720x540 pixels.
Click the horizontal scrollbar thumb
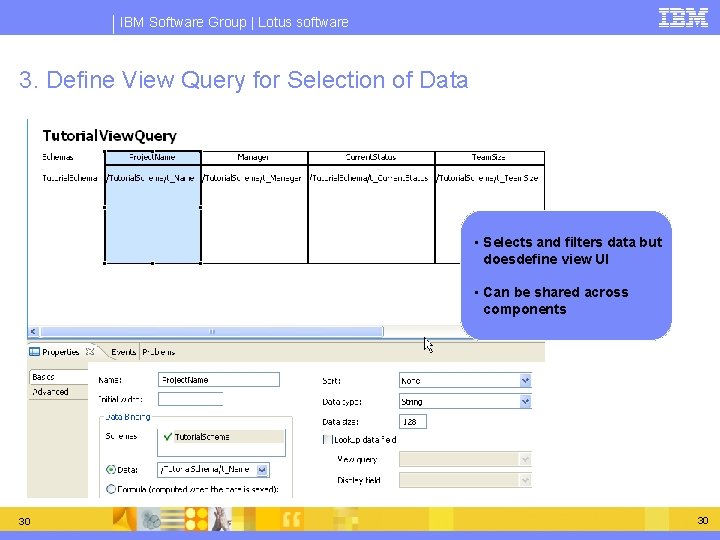212,331
